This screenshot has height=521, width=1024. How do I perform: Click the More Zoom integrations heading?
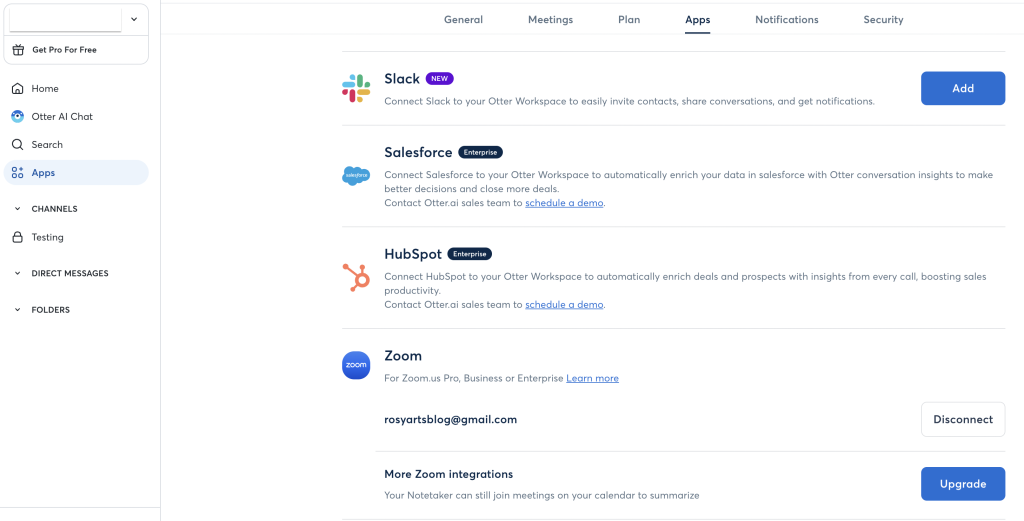[449, 474]
